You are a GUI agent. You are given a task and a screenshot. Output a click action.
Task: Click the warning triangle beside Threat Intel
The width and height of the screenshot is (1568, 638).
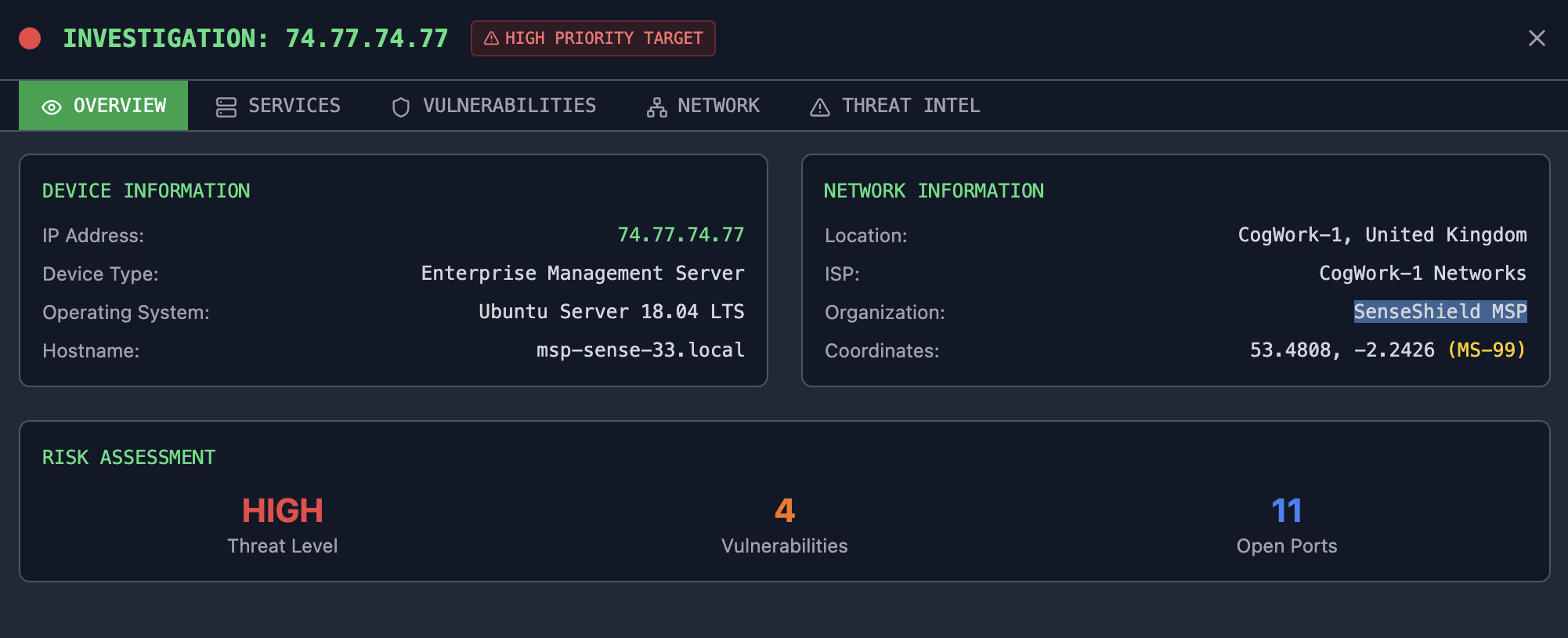tap(819, 107)
